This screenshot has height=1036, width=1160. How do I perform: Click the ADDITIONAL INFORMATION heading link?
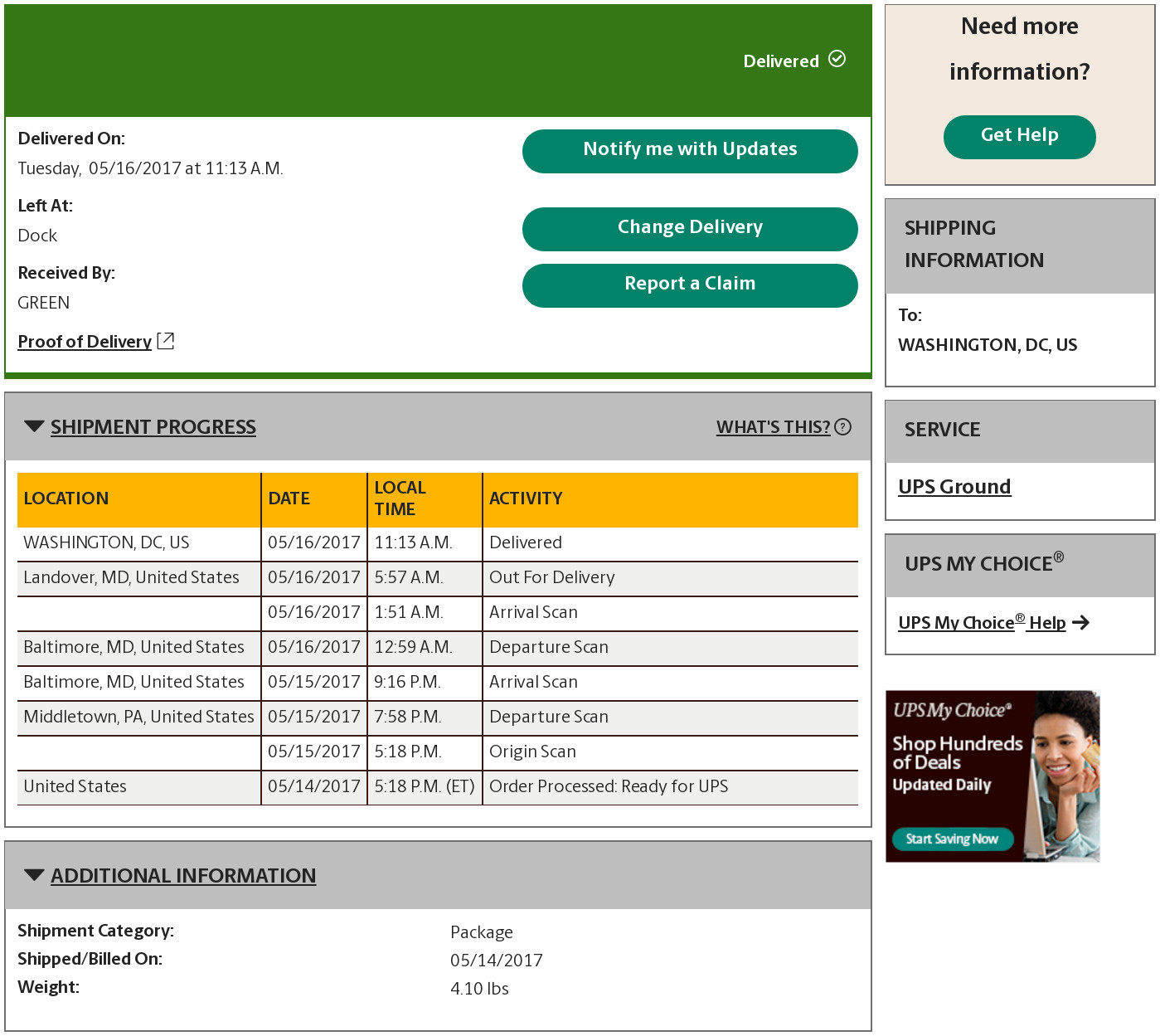click(x=183, y=876)
